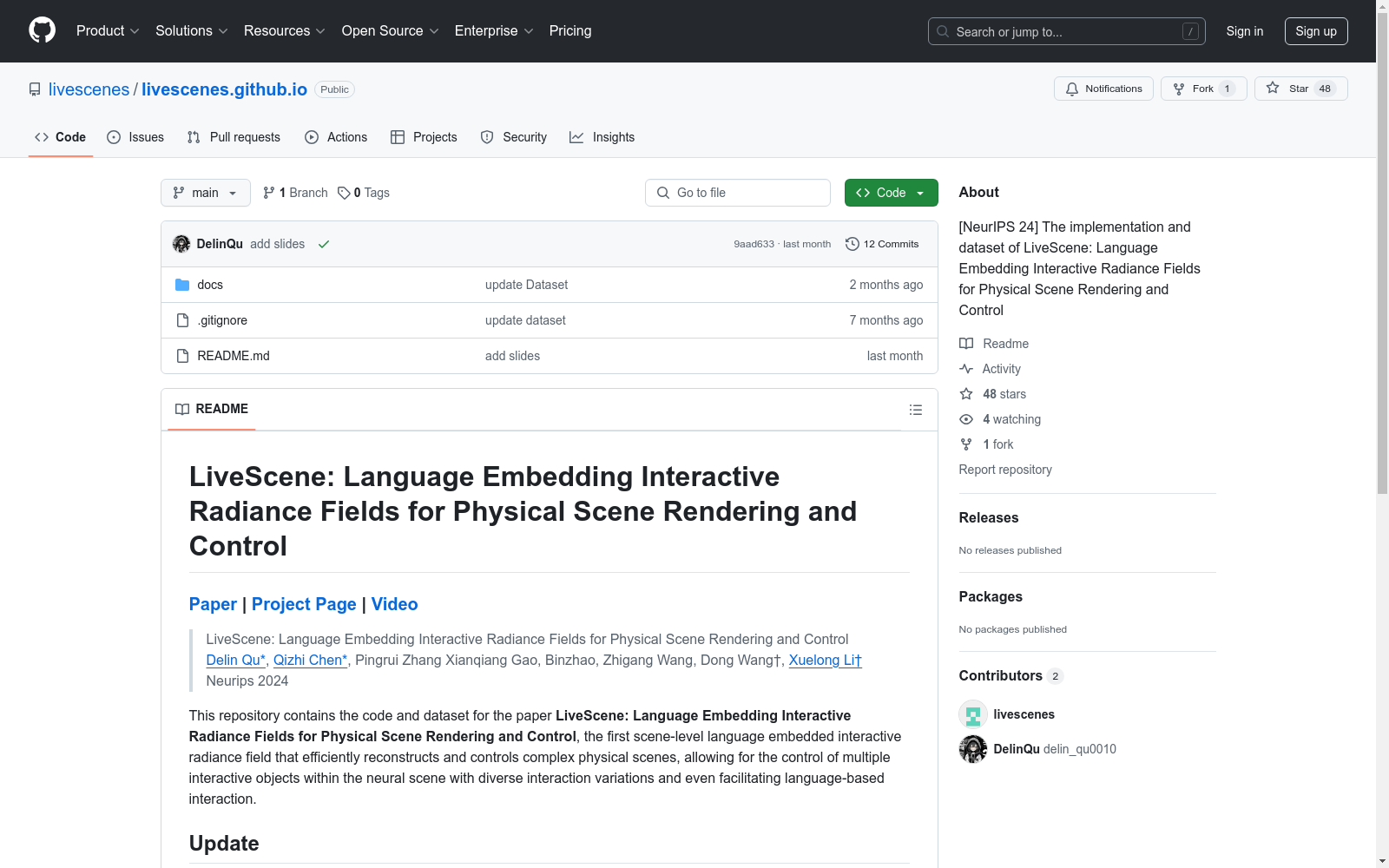Viewport: 1389px width, 868px height.
Task: Click the Search or jump to field
Action: click(1067, 31)
